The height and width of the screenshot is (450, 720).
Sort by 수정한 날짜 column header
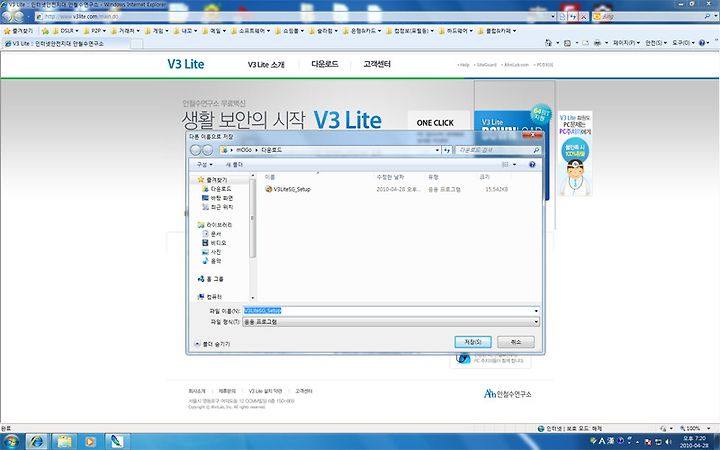pyautogui.click(x=390, y=177)
